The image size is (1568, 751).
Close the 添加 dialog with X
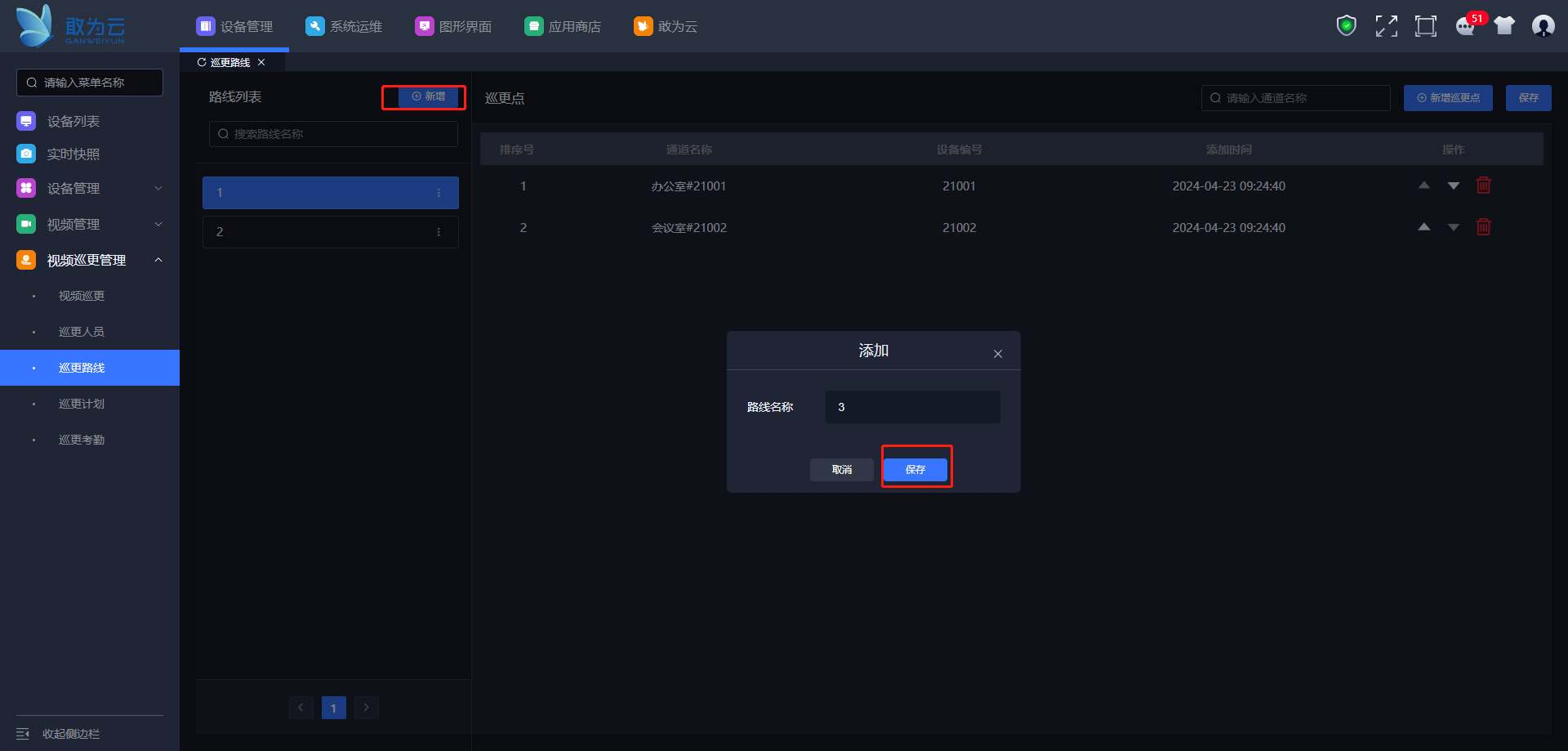coord(998,354)
